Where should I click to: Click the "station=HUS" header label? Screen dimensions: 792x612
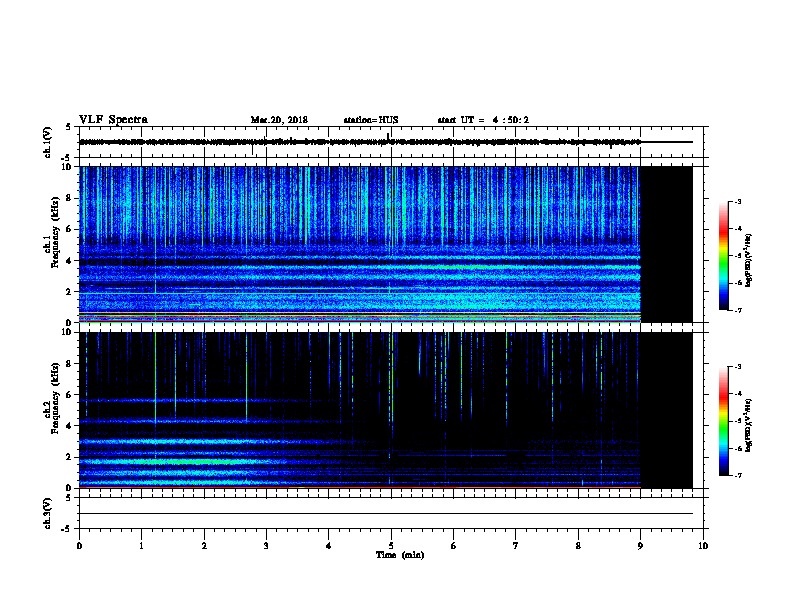[x=371, y=120]
